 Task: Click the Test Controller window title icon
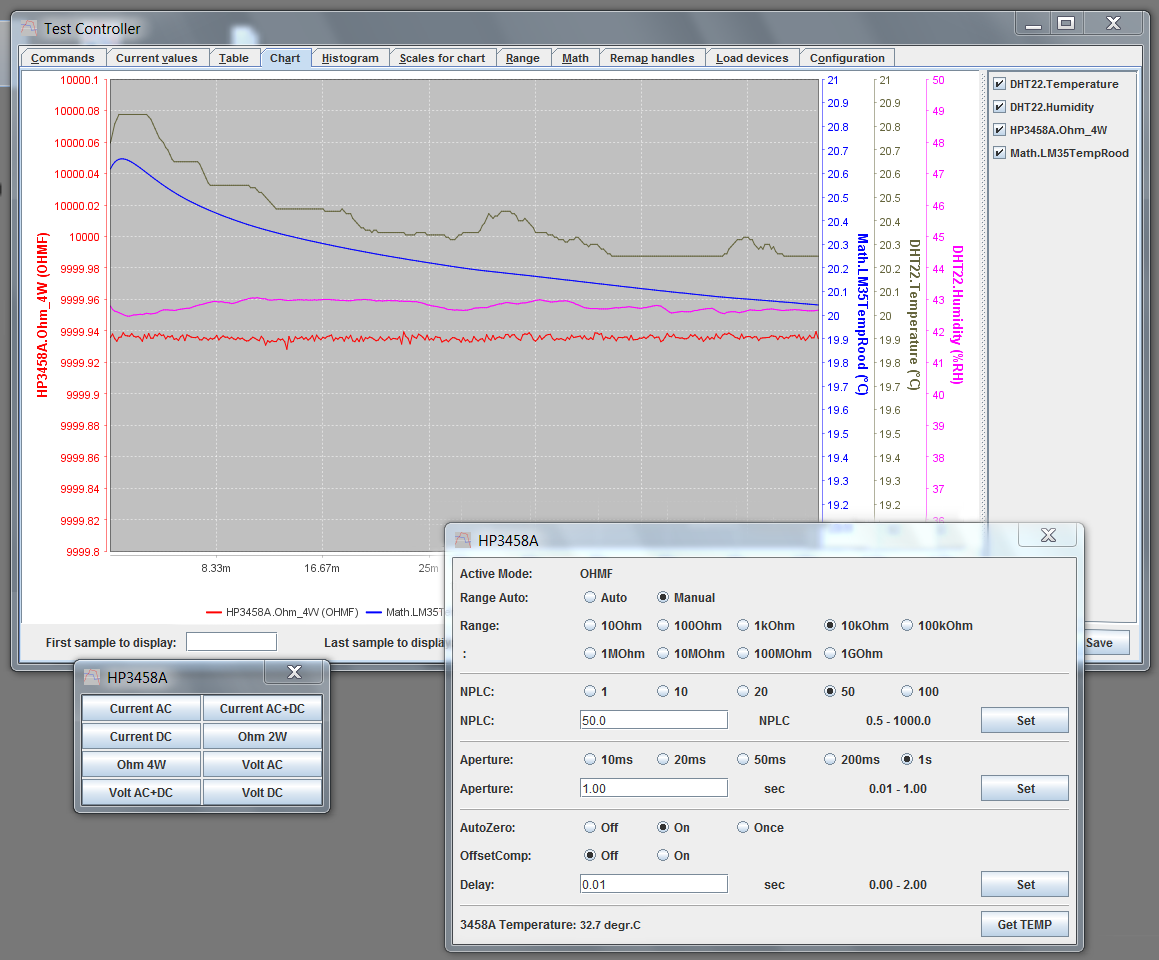point(28,28)
